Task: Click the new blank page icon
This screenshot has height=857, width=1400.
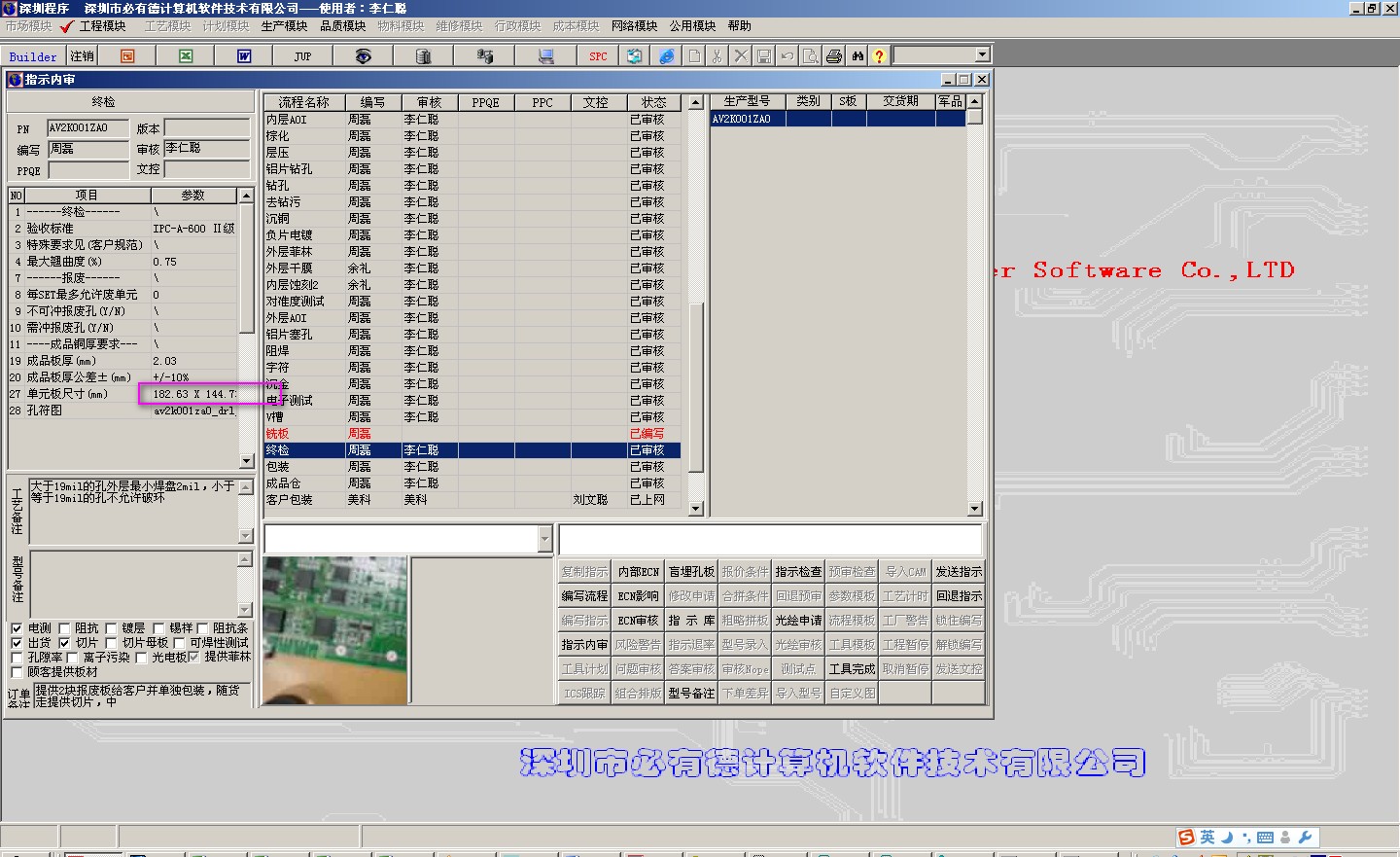Action: [694, 56]
